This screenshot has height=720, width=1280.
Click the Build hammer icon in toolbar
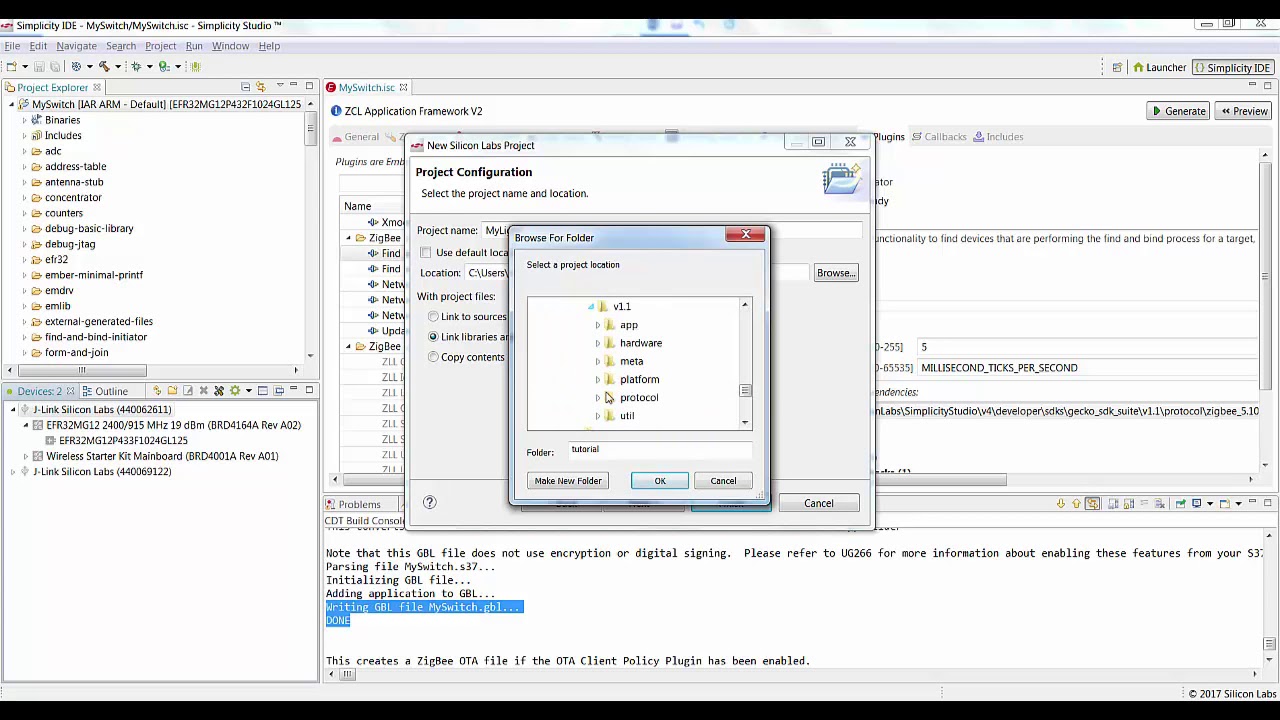coord(103,66)
